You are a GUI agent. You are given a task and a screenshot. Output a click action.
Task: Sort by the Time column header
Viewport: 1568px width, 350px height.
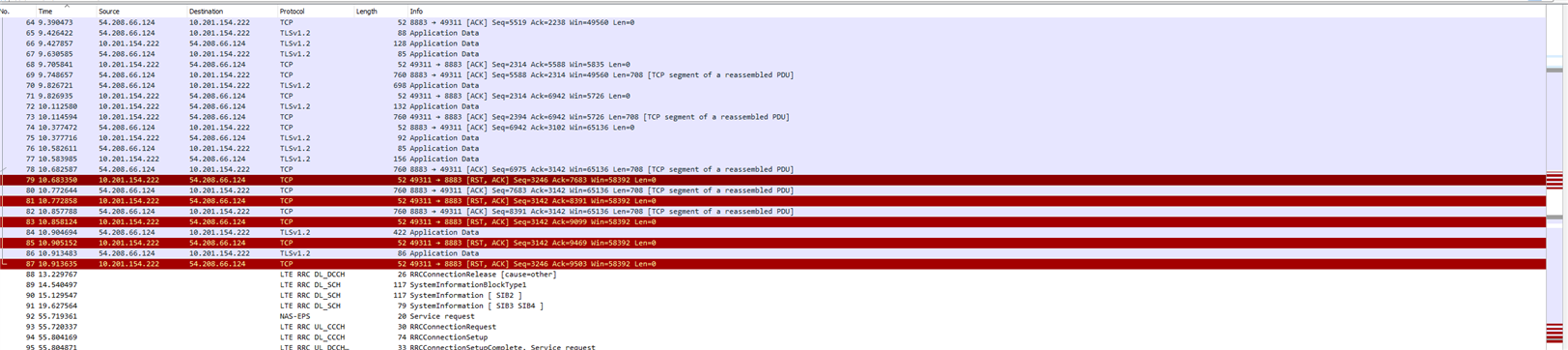tap(66, 12)
